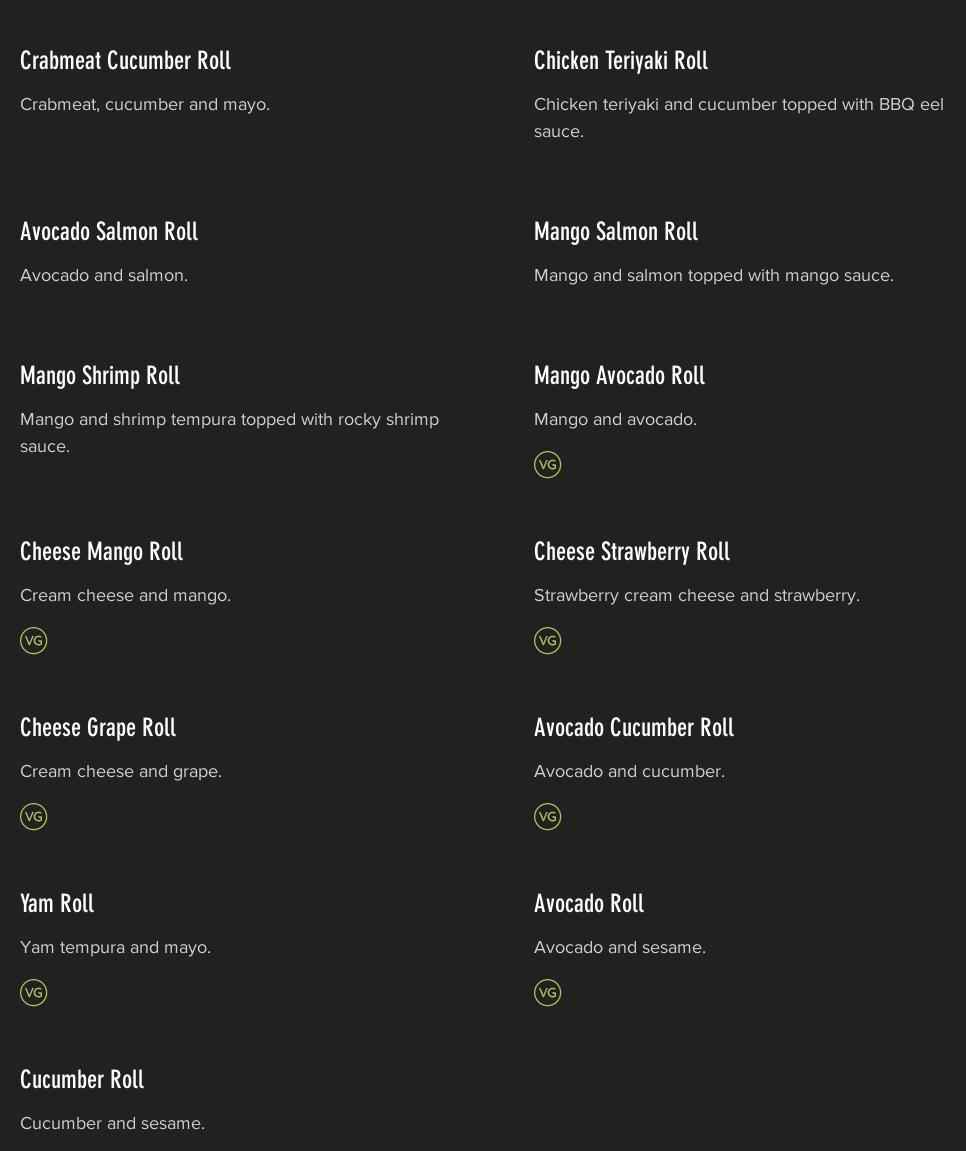
Task: Open the Avocado Salmon Roll item
Action: [x=109, y=232]
